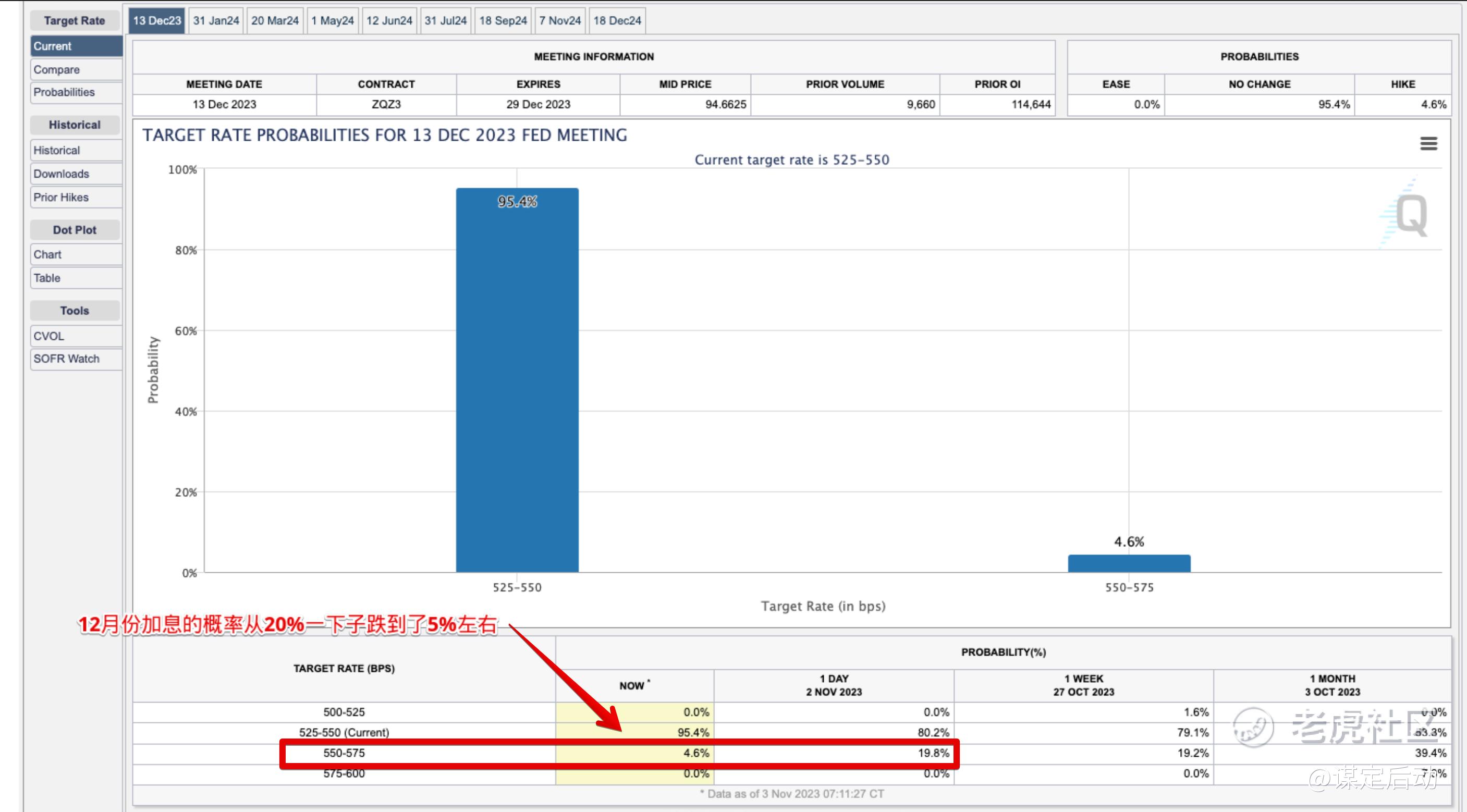Screen dimensions: 1467x812
Task: Open the Dot Plot Chart item
Action: coord(76,254)
